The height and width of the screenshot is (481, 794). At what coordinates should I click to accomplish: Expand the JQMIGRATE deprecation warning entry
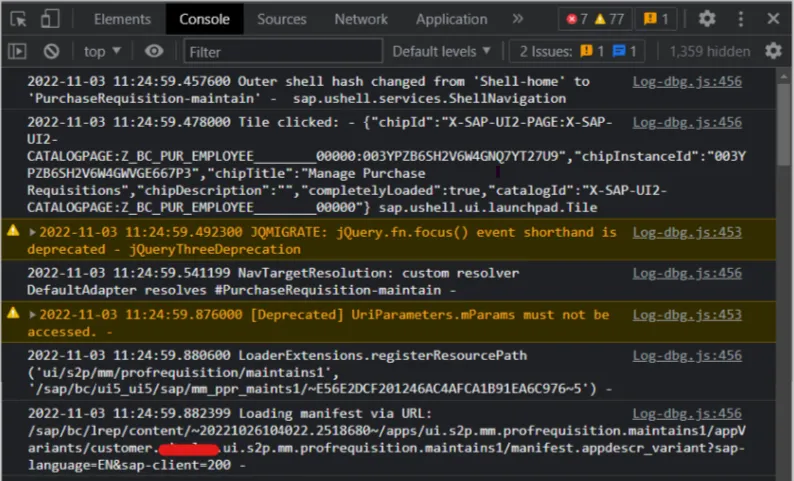click(x=33, y=232)
